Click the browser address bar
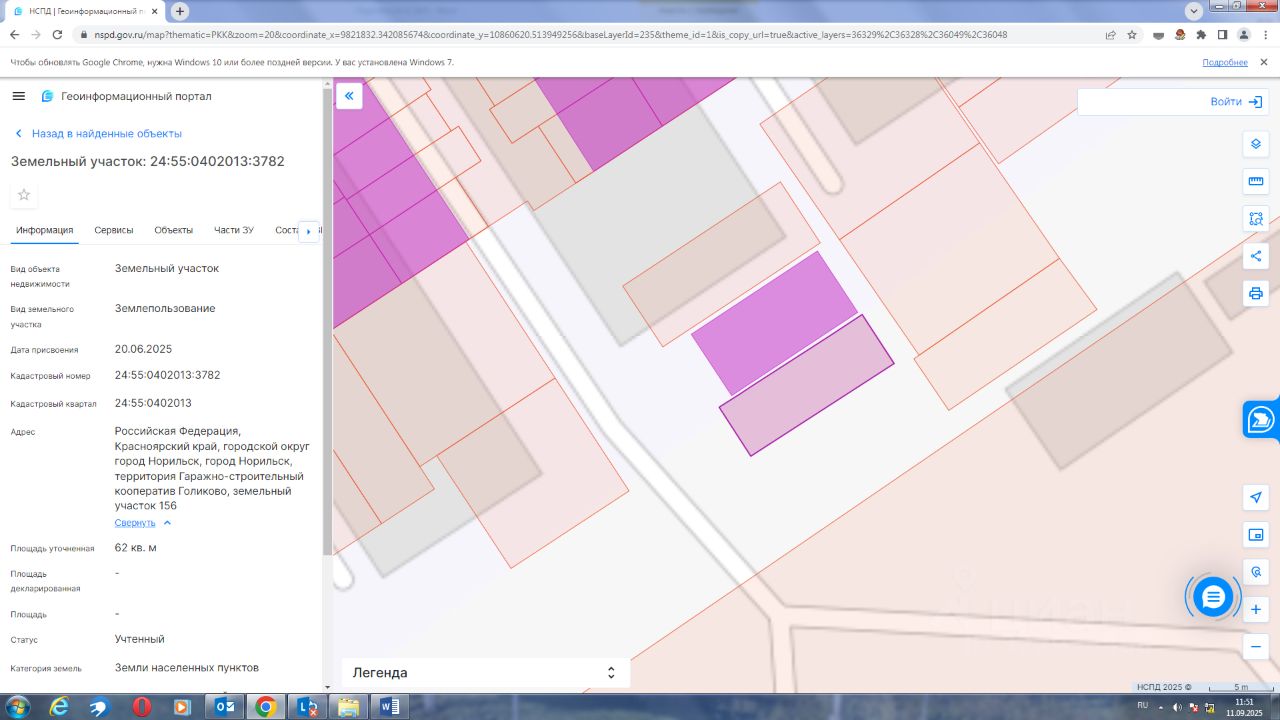 click(590, 34)
